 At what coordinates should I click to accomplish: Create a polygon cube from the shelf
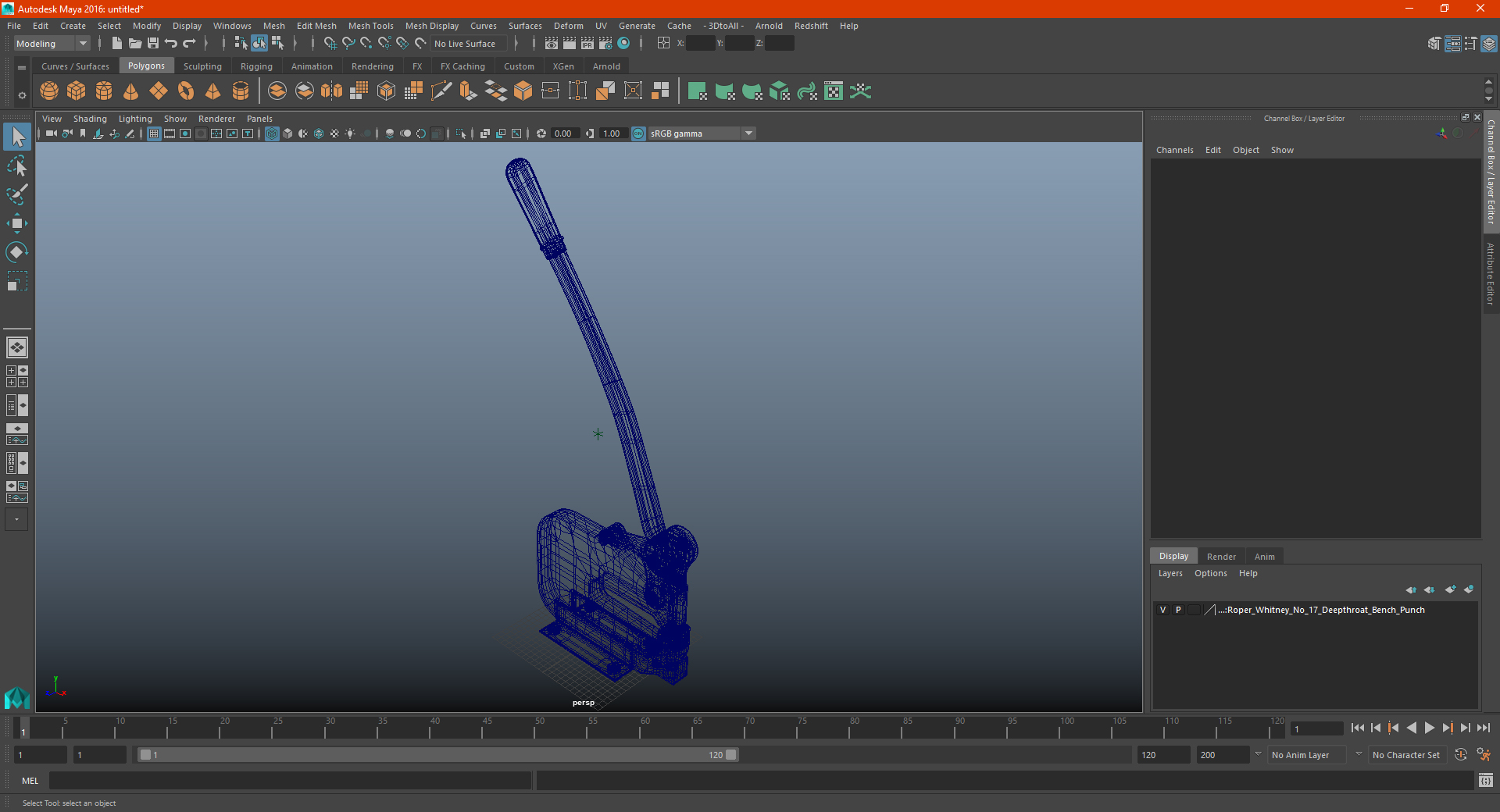click(77, 91)
